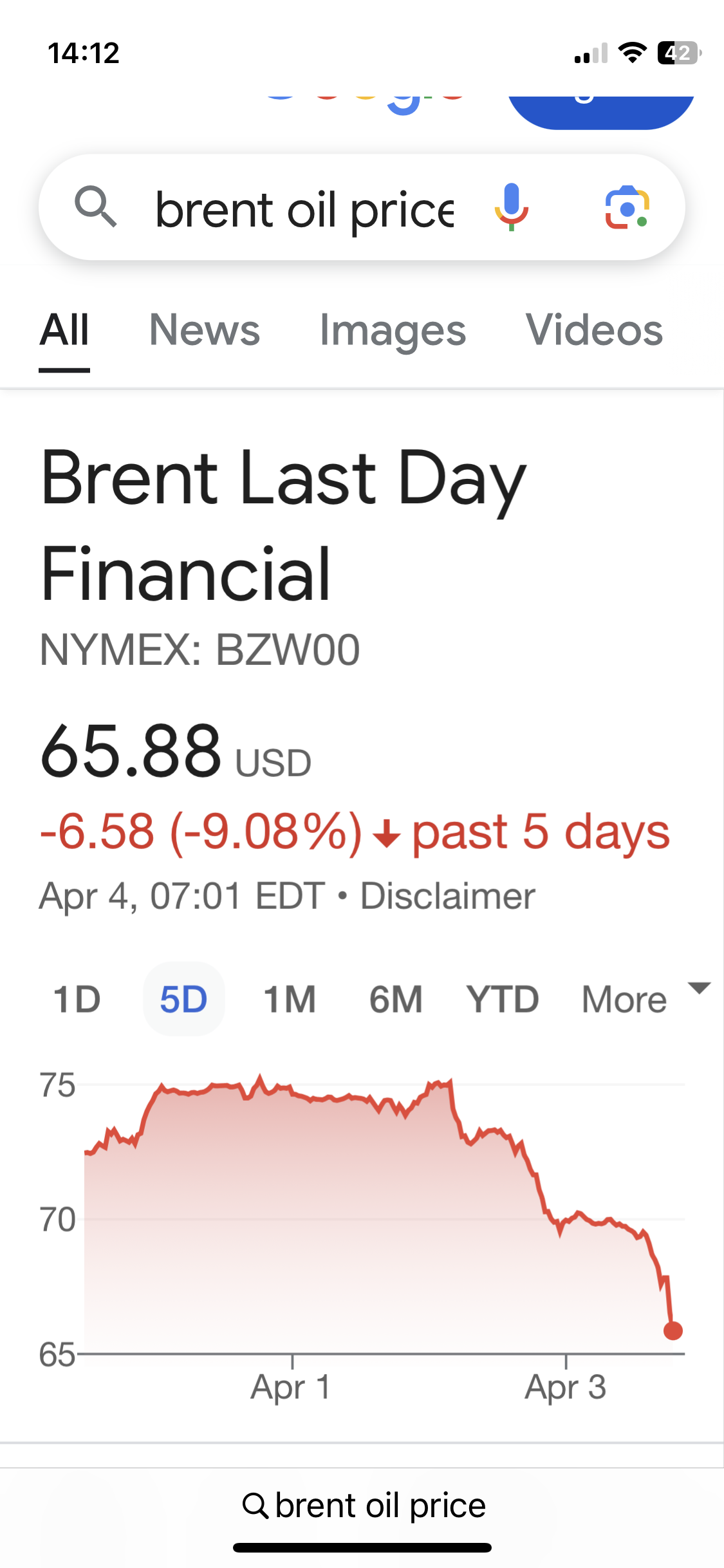The height and width of the screenshot is (1568, 724).
Task: Tap the Wi-Fi status icon
Action: 632,53
